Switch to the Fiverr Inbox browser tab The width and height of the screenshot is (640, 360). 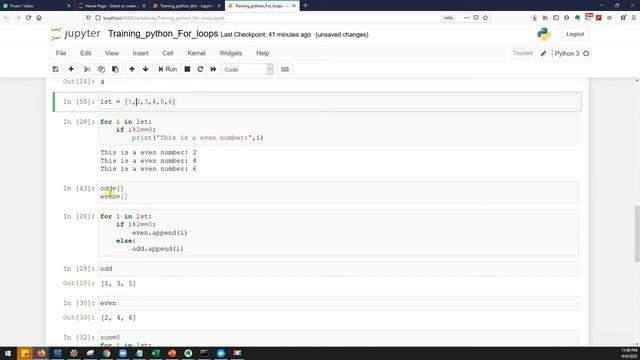(37, 6)
